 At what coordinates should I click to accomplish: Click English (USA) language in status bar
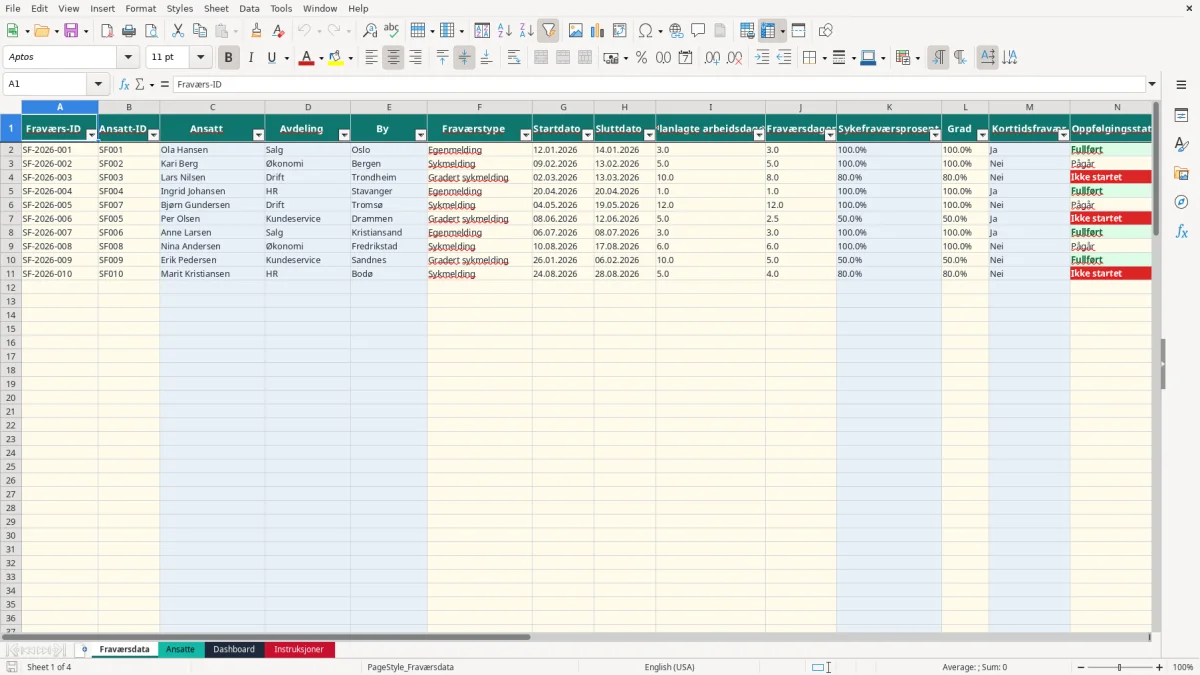coord(669,667)
